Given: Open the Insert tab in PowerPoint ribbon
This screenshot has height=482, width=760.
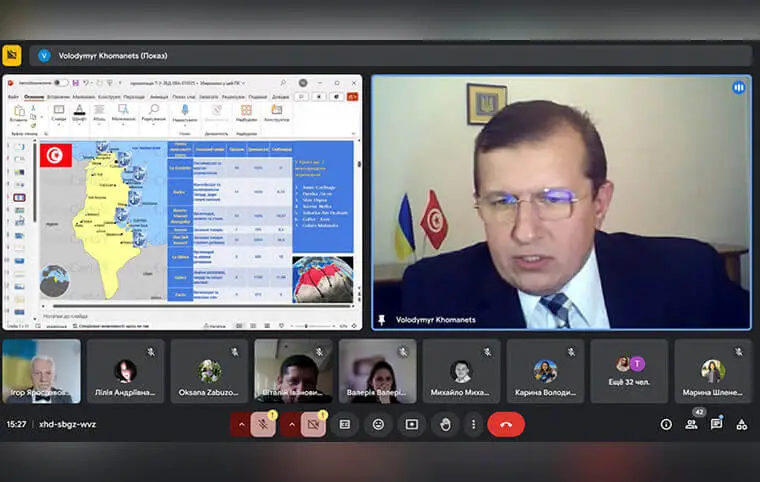Looking at the screenshot, I should (58, 96).
